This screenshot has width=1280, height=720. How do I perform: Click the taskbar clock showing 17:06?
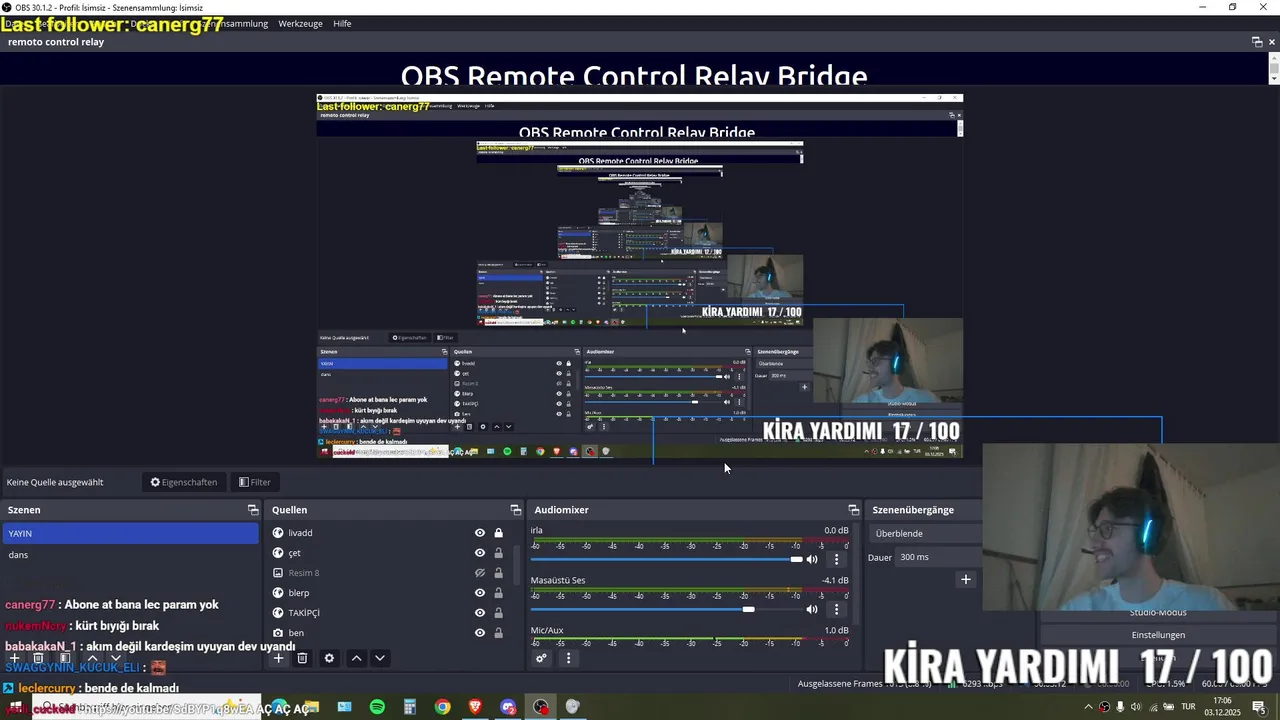point(1222,707)
